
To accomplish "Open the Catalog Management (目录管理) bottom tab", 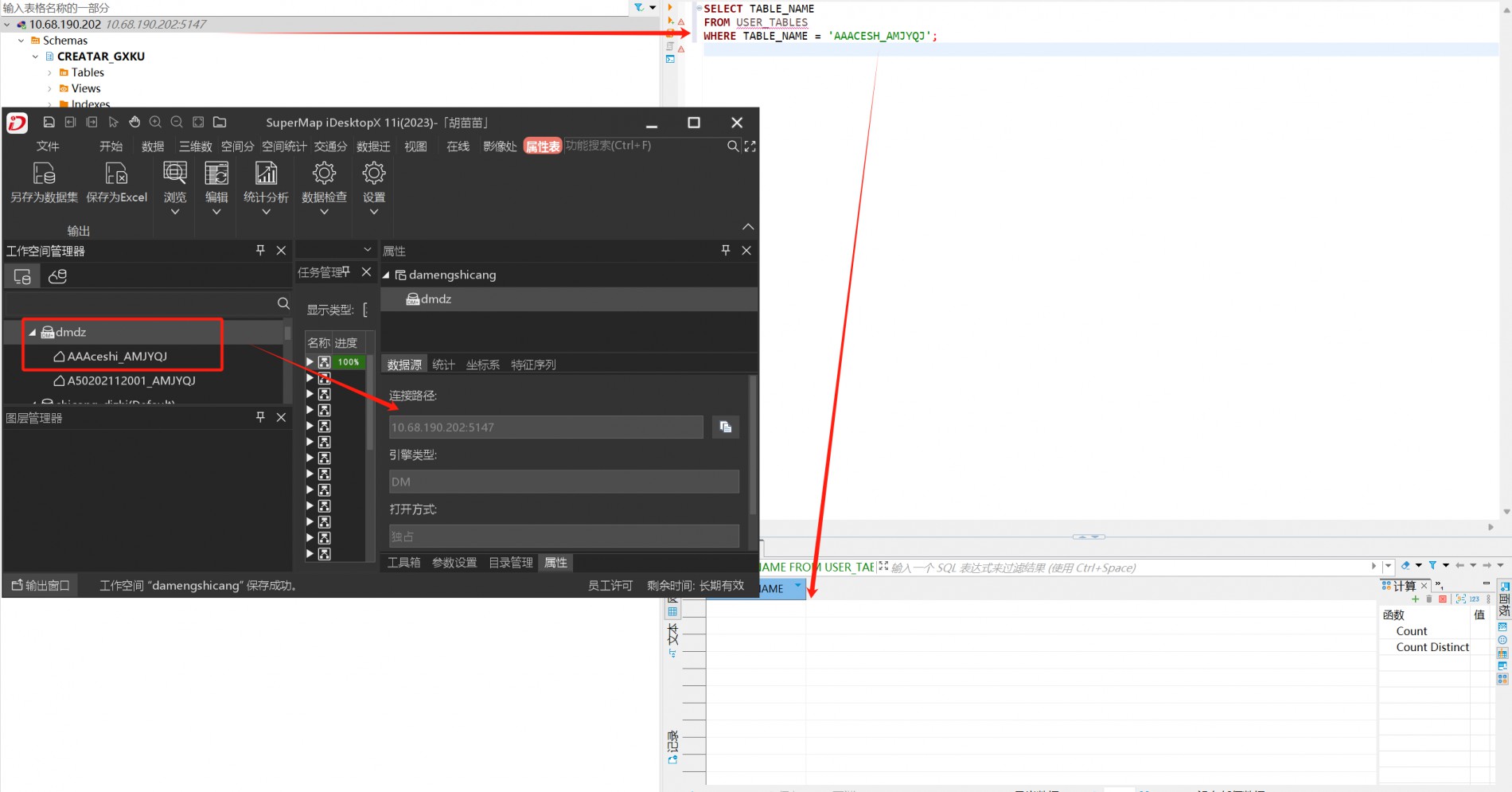I will [510, 562].
